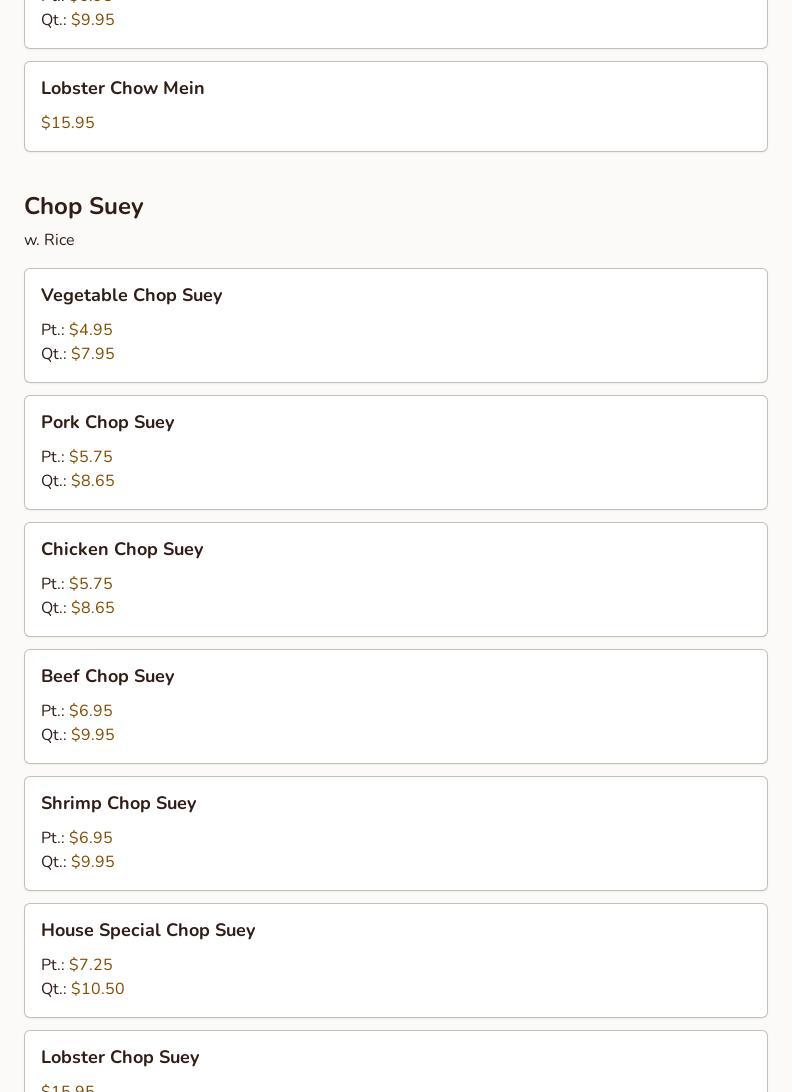
Task: Click Vegetable Chop Suey pint price $4.95
Action: click(x=91, y=330)
